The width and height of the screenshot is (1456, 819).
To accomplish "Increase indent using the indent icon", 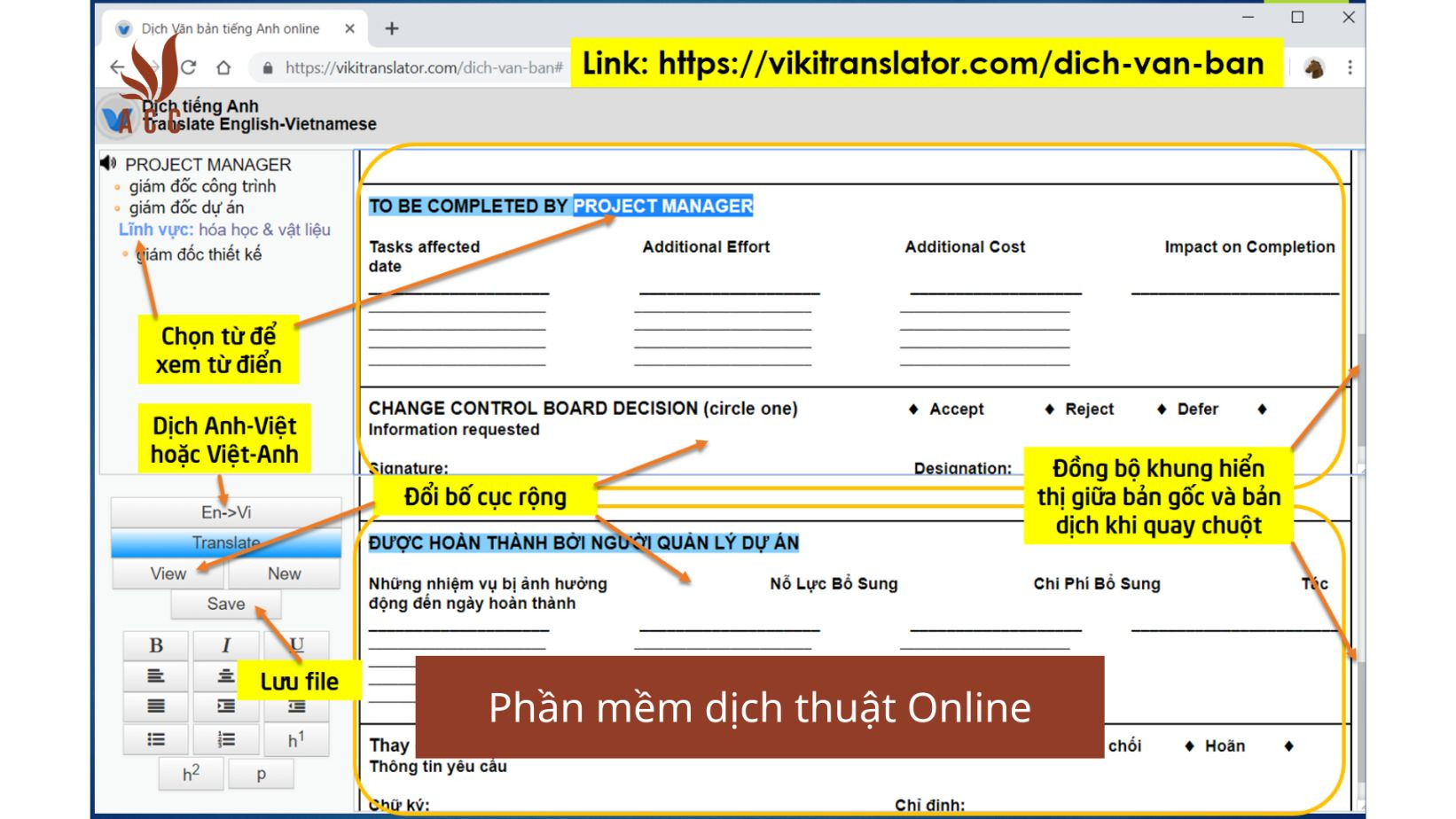I will tap(226, 706).
